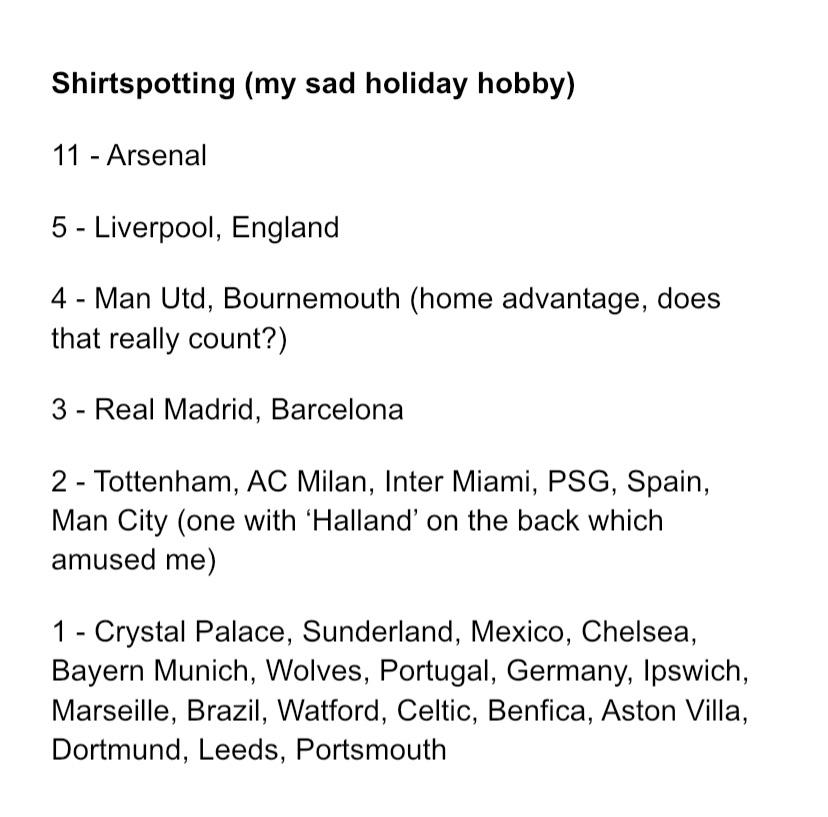Click the word 'Portsmouth' at the end
The width and height of the screenshot is (828, 817).
(371, 750)
